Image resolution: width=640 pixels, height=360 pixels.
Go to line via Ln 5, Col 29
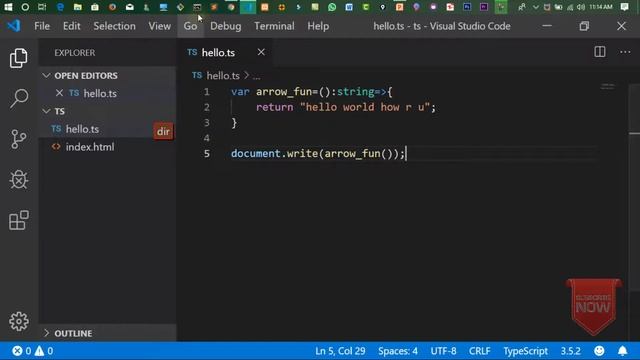click(340, 351)
